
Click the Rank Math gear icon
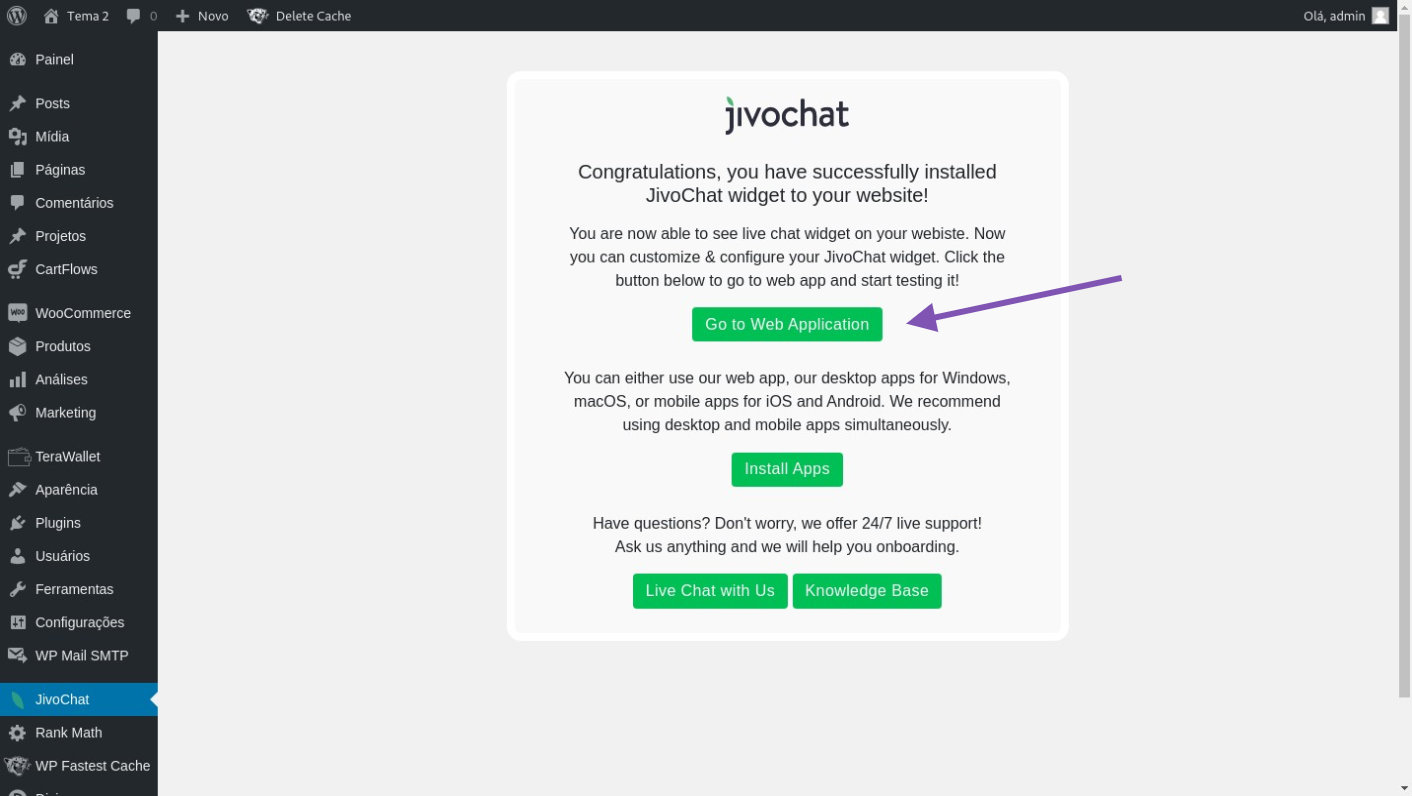(17, 733)
